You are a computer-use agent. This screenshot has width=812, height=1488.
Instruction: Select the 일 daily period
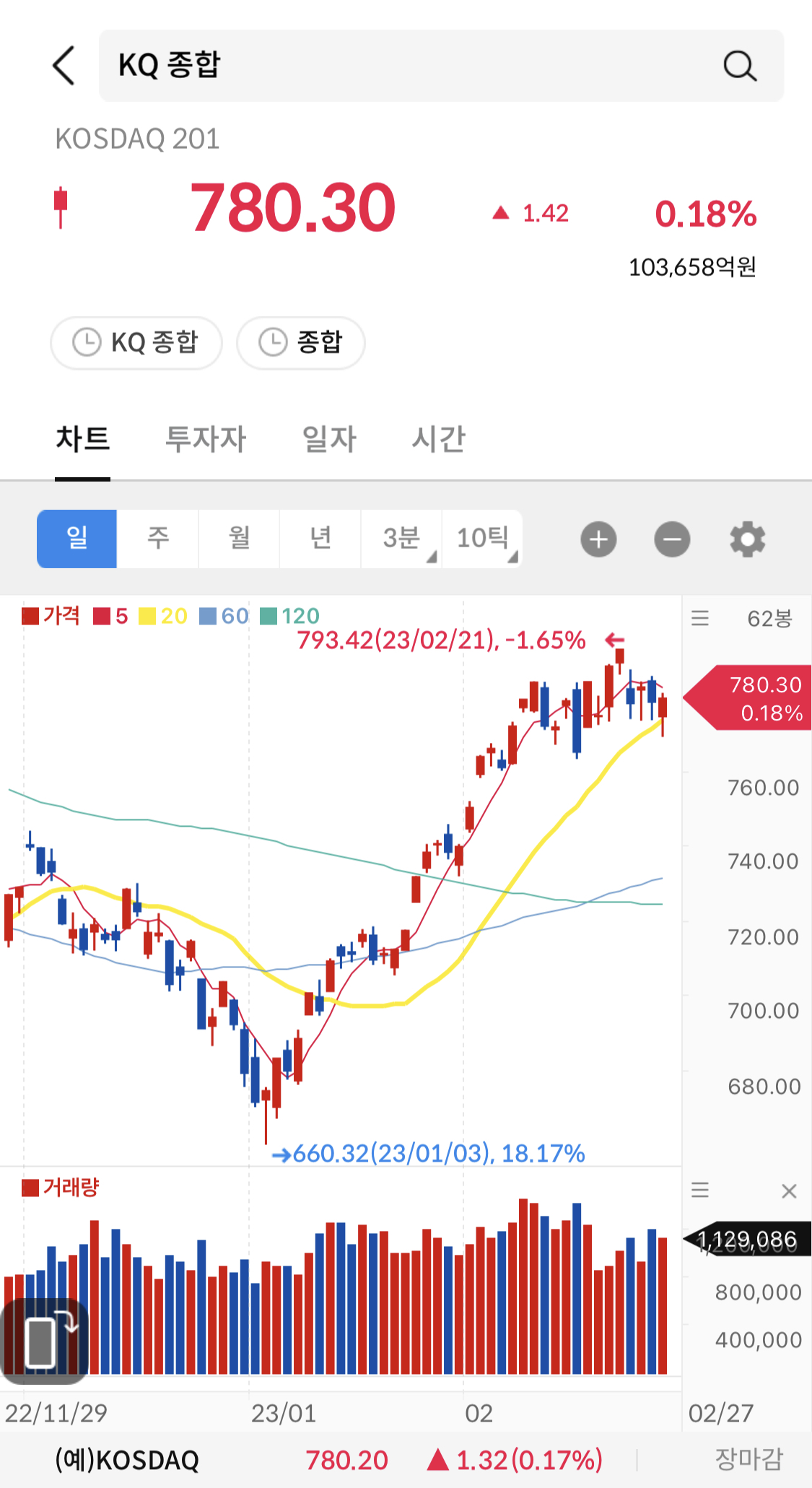pyautogui.click(x=77, y=539)
